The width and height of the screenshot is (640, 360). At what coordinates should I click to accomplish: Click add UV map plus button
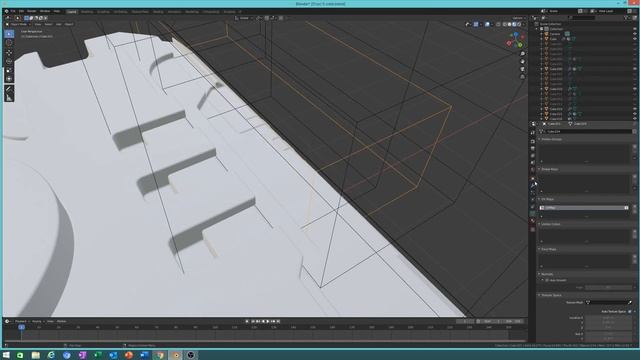click(x=634, y=207)
